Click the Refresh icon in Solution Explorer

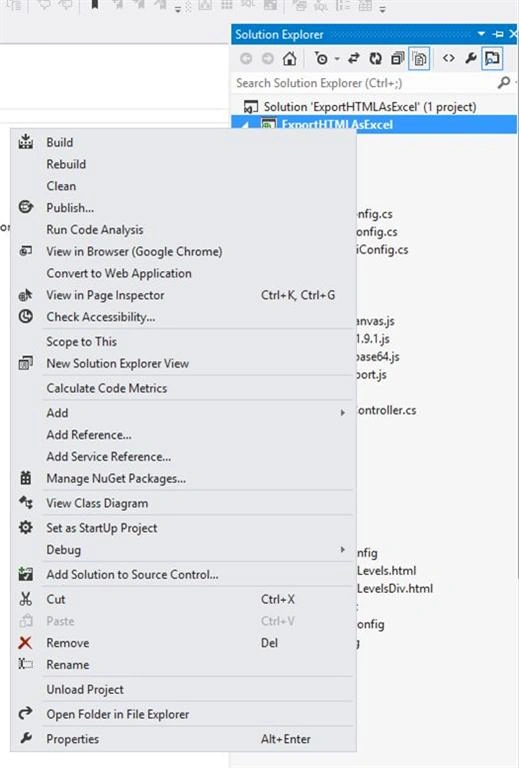click(x=375, y=59)
